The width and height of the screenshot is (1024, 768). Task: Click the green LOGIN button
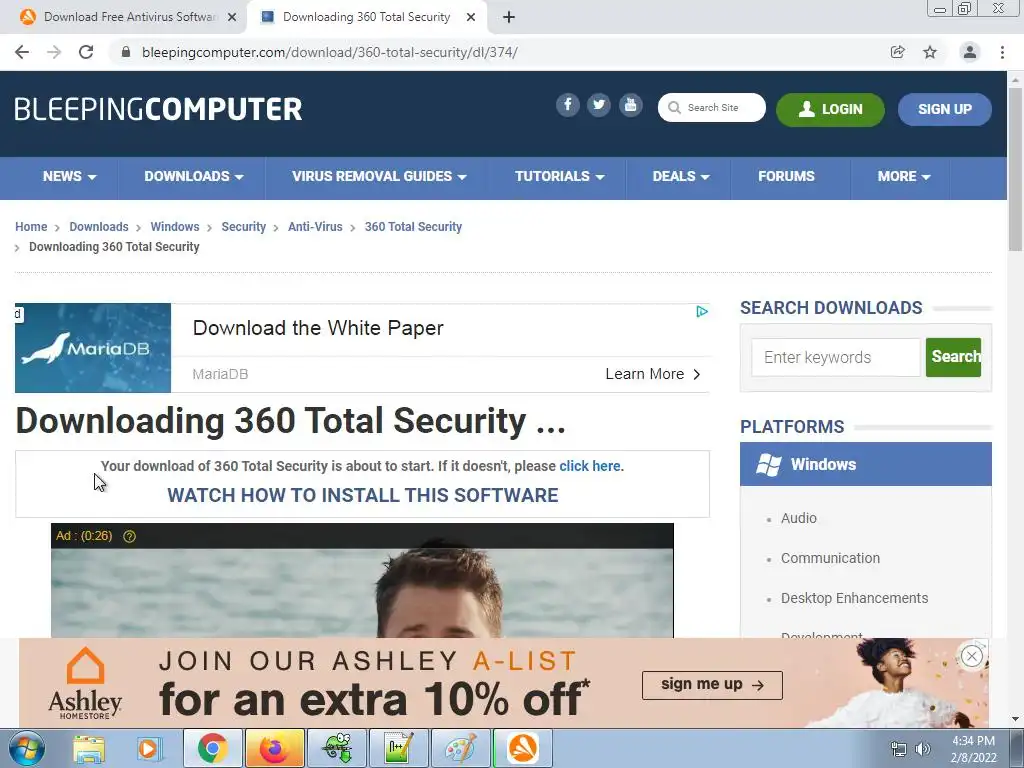830,109
